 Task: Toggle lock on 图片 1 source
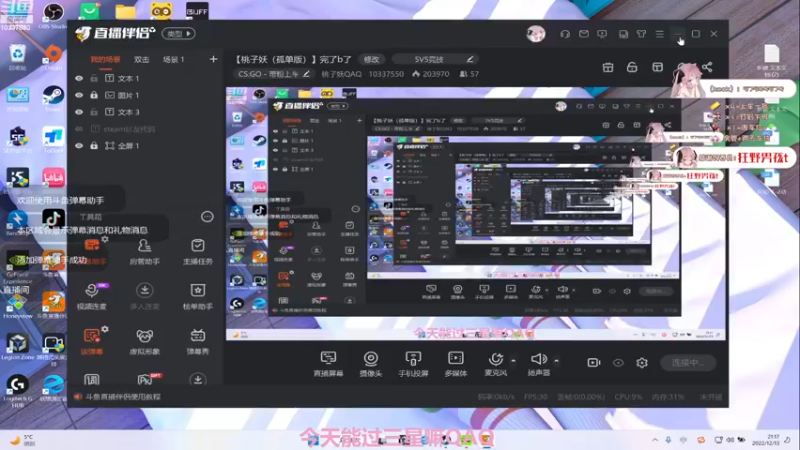pos(94,95)
